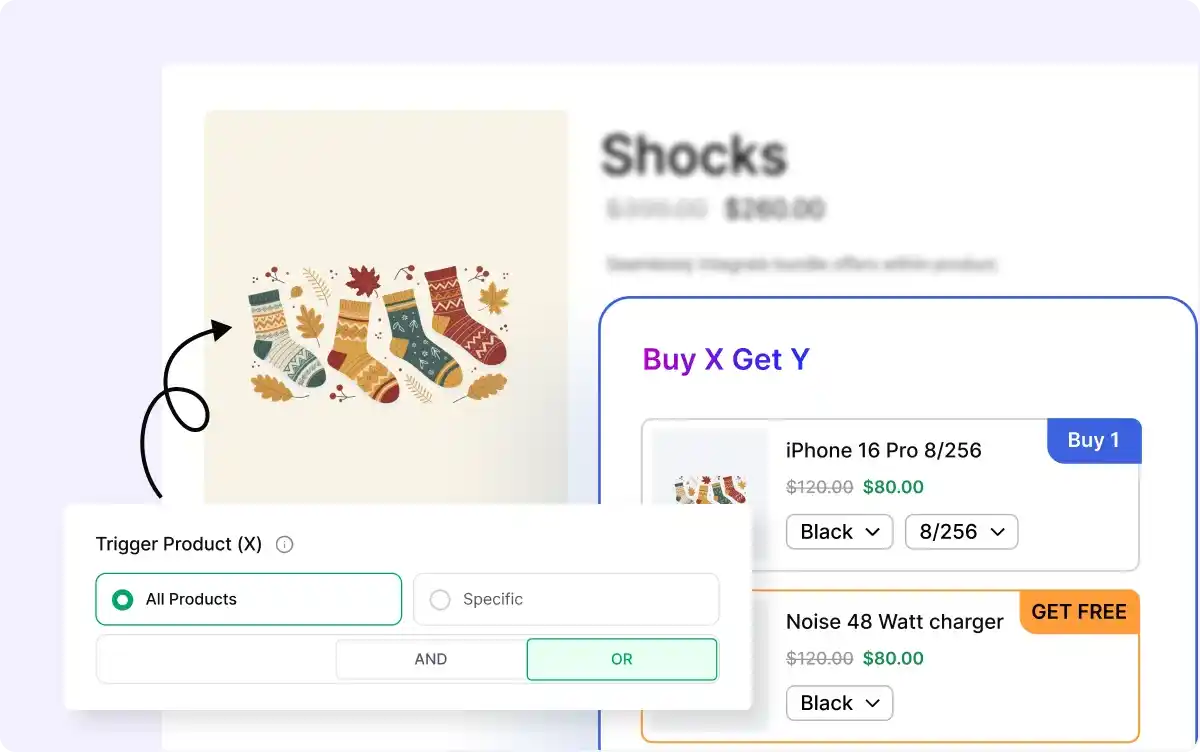Click the large socks product image
The height and width of the screenshot is (752, 1200).
pos(380,333)
